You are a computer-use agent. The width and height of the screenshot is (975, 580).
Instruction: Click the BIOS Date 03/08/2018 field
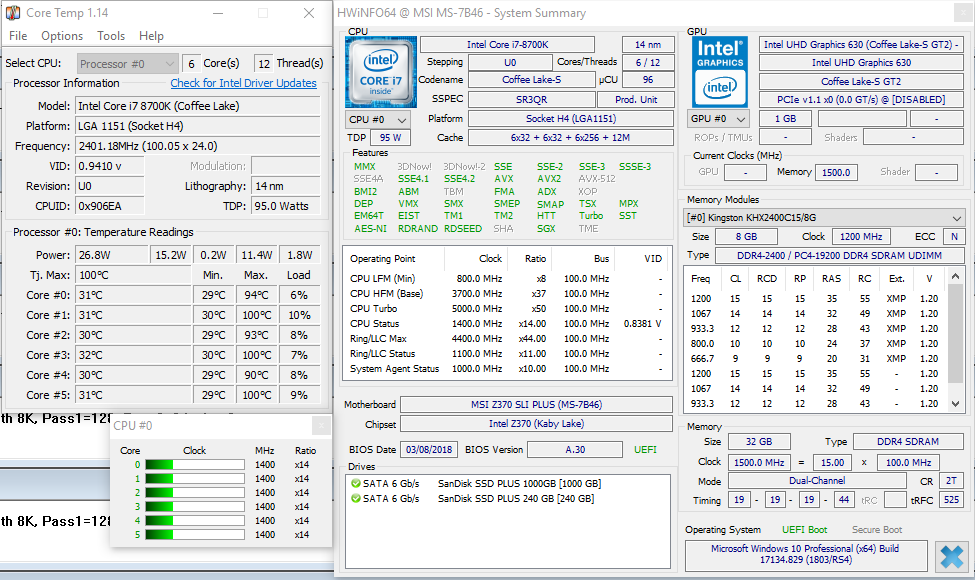coord(429,449)
